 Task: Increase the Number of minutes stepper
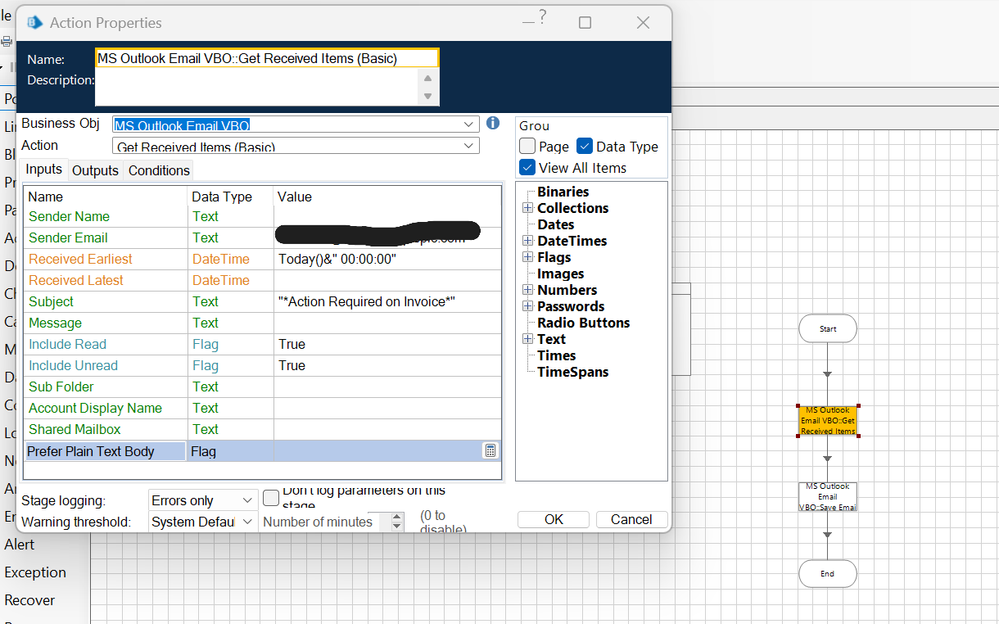click(x=397, y=517)
